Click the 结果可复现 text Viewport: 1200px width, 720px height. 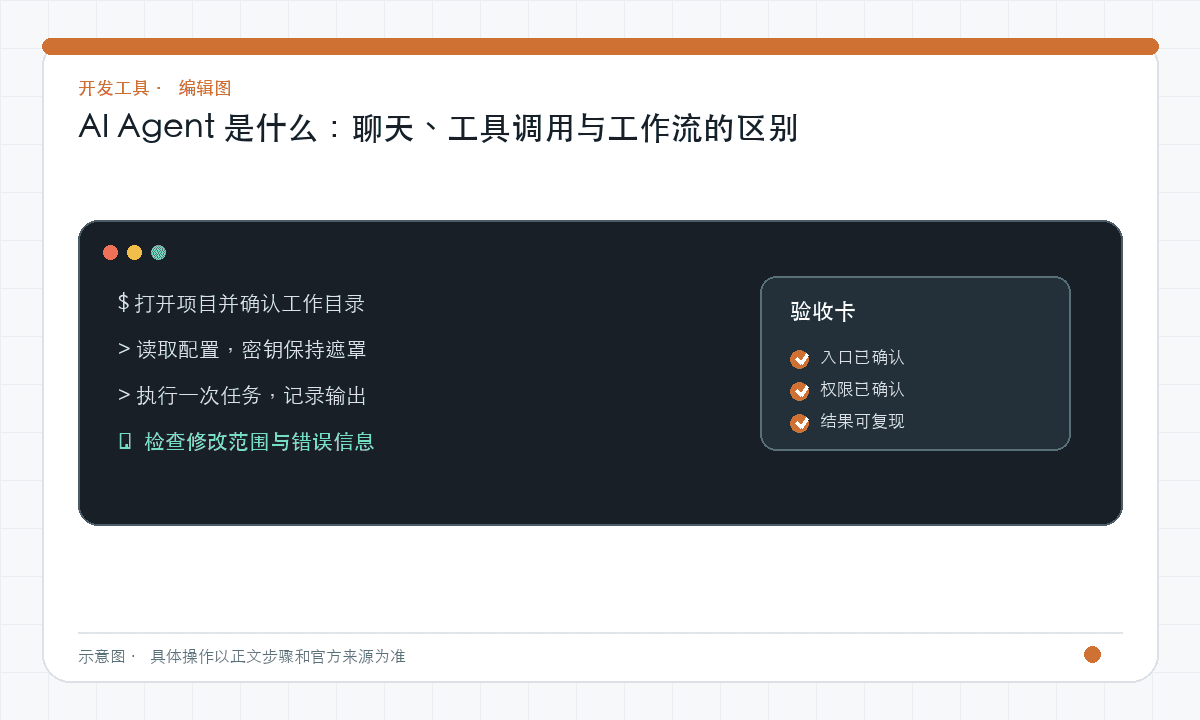coord(862,421)
